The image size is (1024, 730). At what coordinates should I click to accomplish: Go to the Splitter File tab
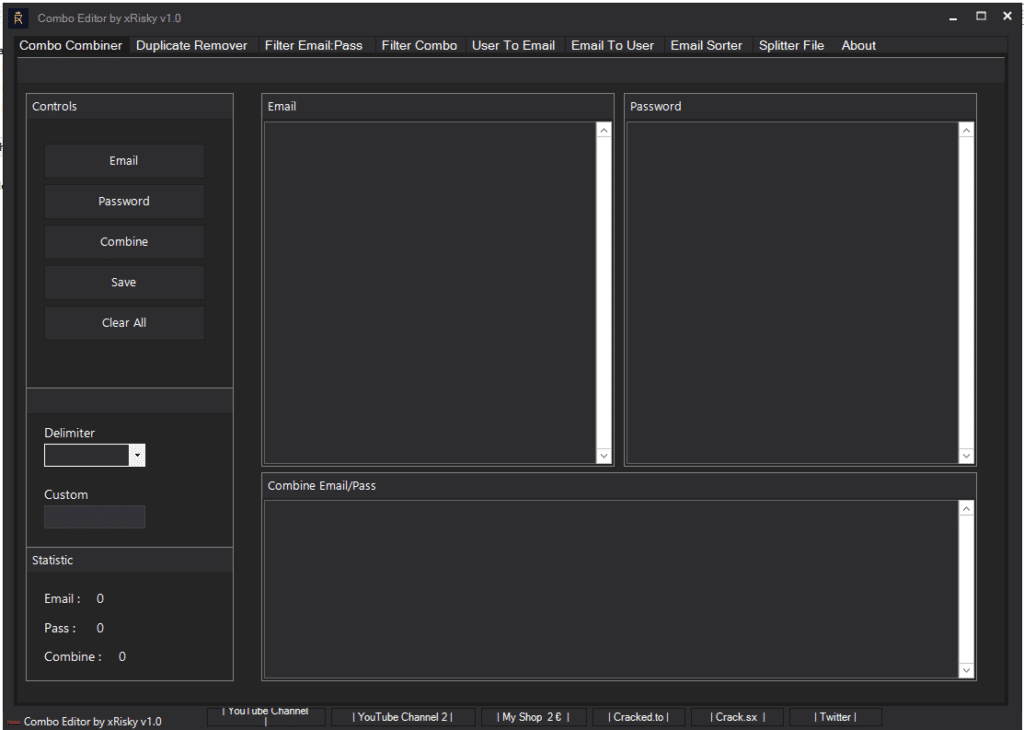point(791,45)
